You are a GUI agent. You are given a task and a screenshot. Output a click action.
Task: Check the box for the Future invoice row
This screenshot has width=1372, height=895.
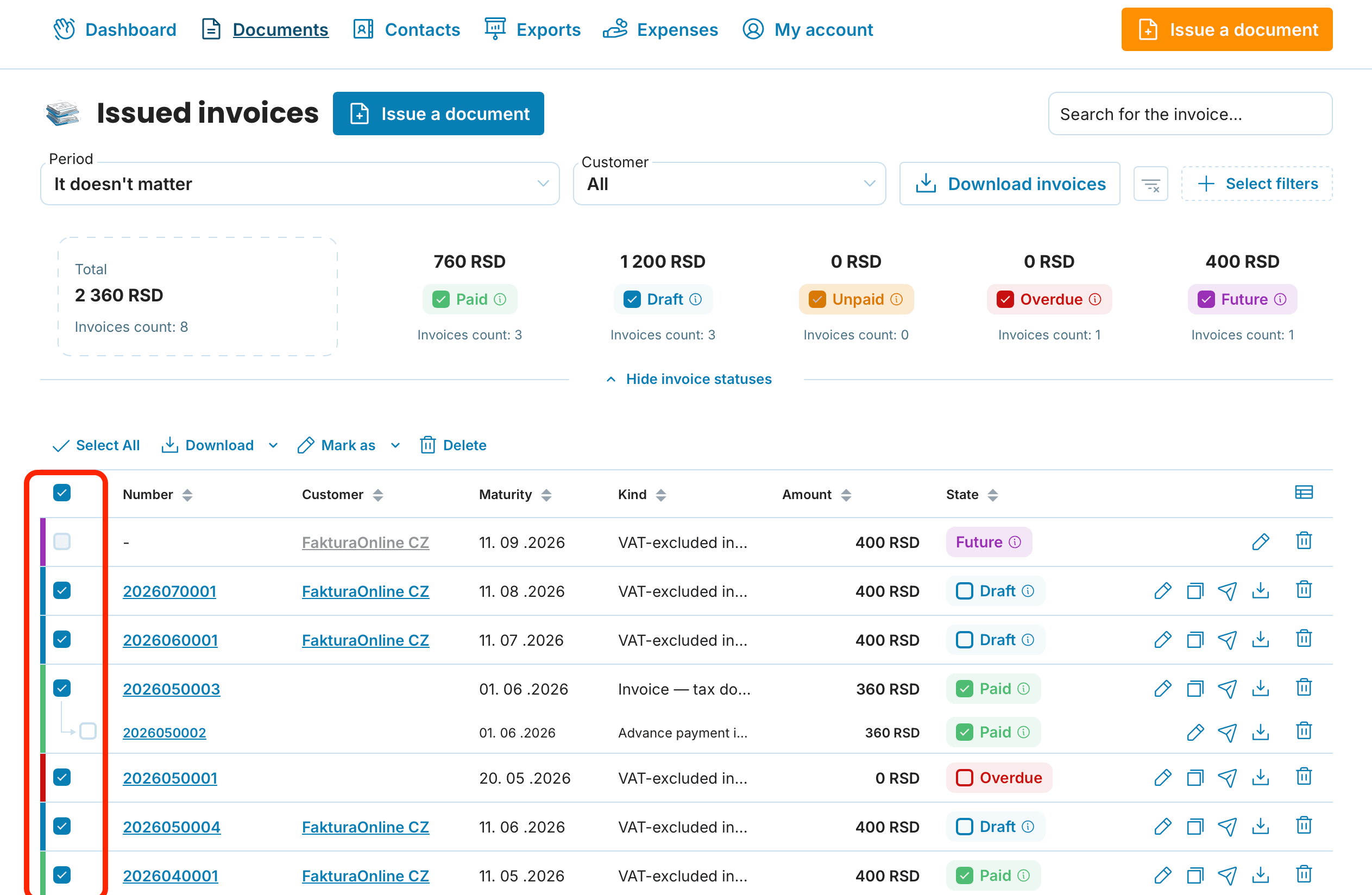pos(62,542)
